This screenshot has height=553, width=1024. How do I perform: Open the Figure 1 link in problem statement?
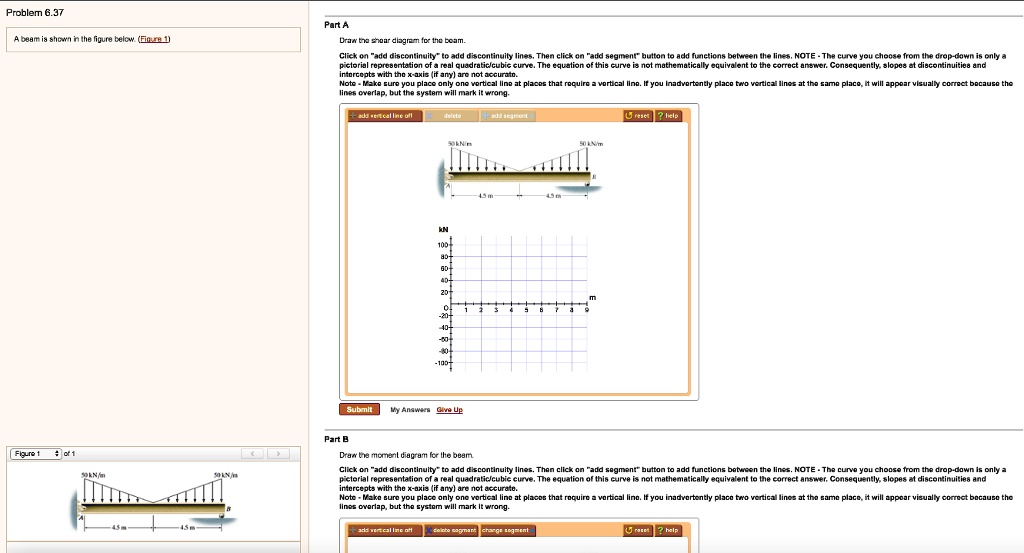point(154,39)
